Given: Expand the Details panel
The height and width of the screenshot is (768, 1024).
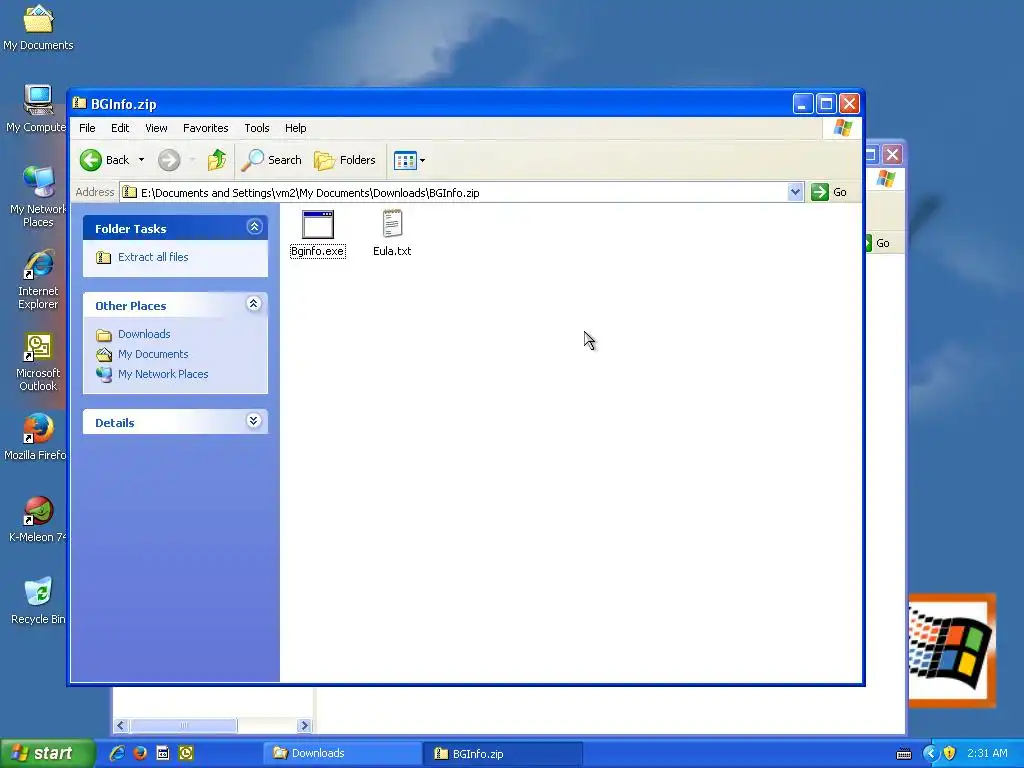Looking at the screenshot, I should (254, 421).
